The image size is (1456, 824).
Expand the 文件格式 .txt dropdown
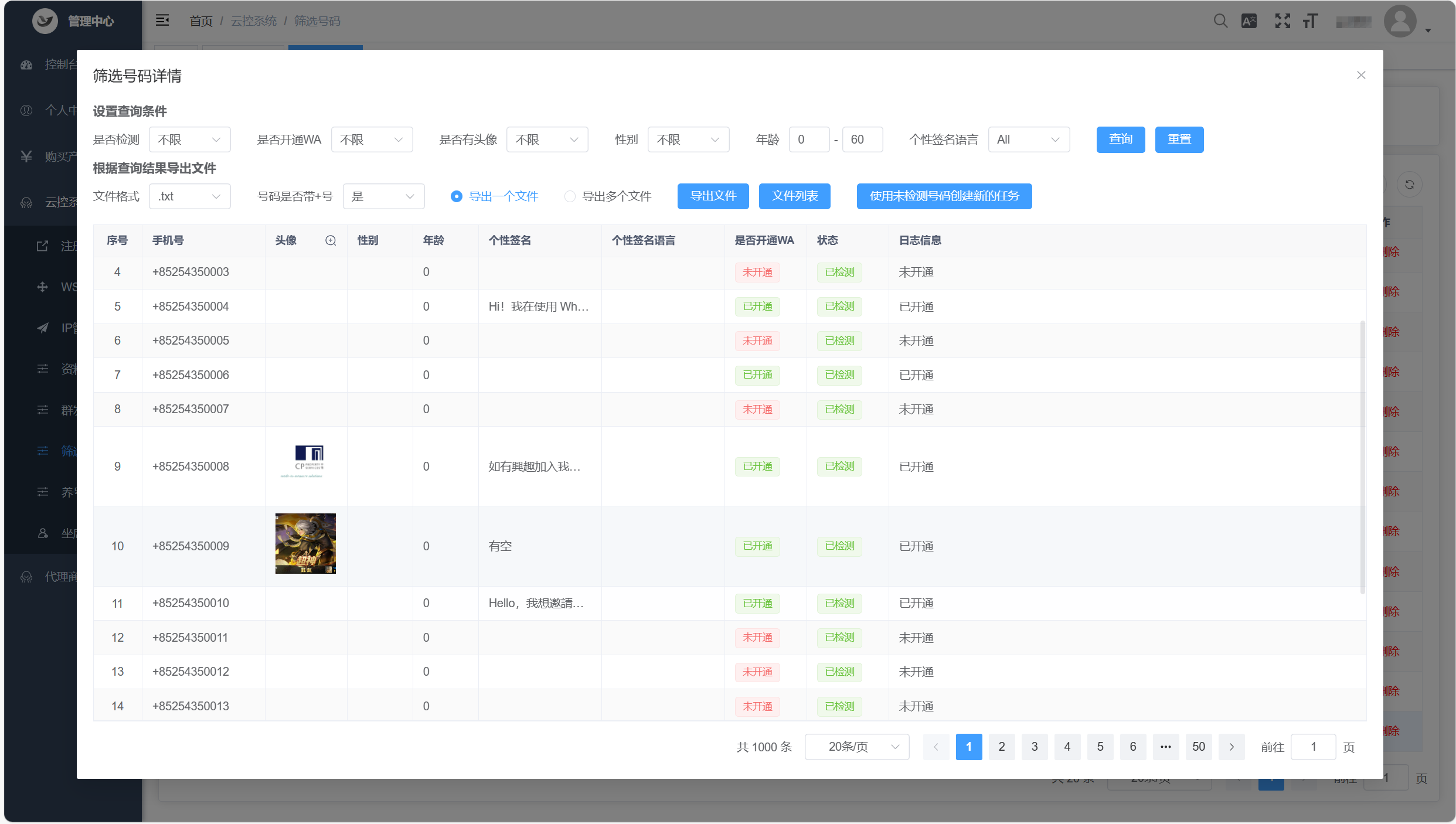(x=189, y=196)
